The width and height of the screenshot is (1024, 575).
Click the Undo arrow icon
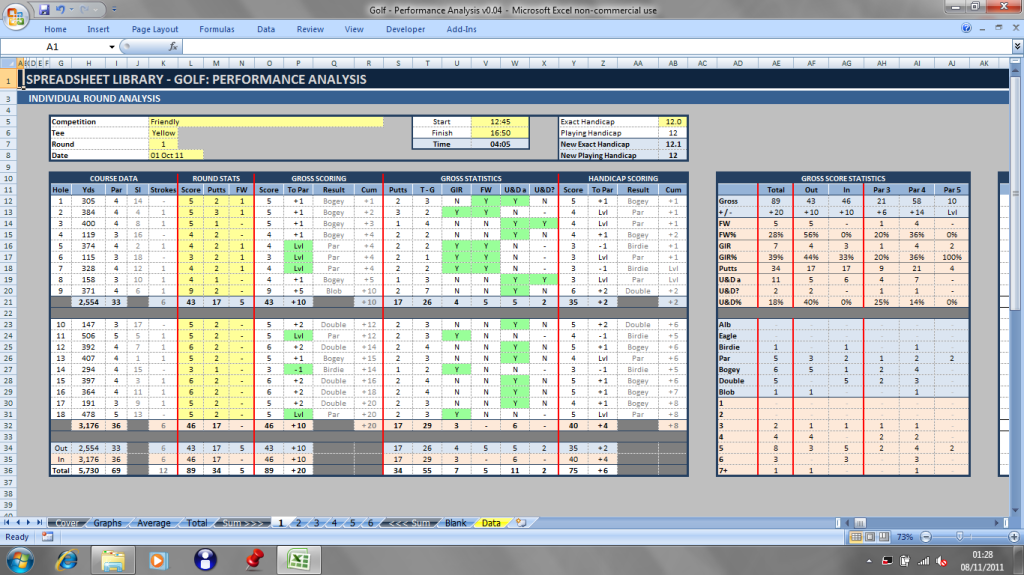click(60, 9)
